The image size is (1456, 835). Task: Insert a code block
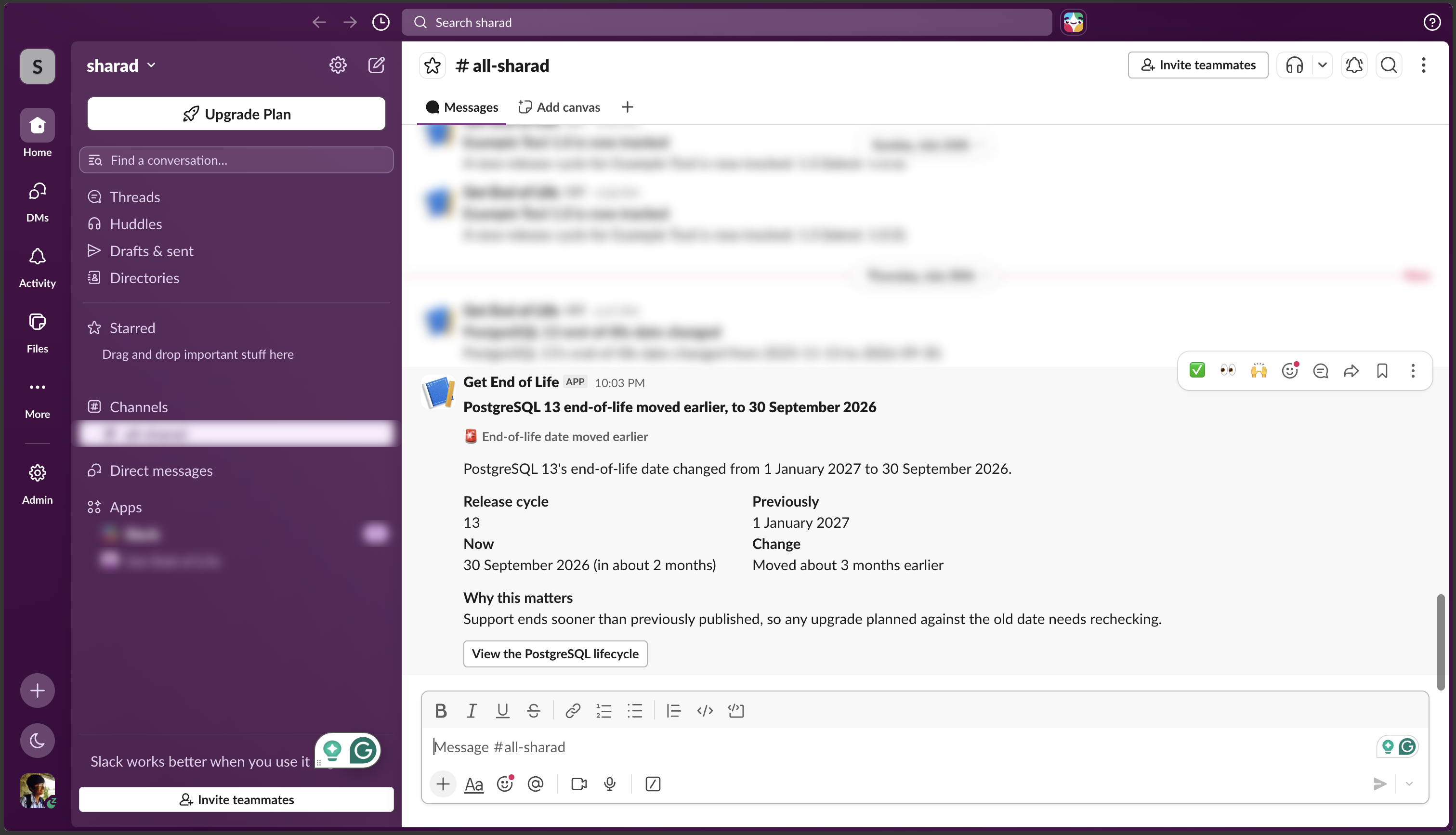click(x=736, y=711)
